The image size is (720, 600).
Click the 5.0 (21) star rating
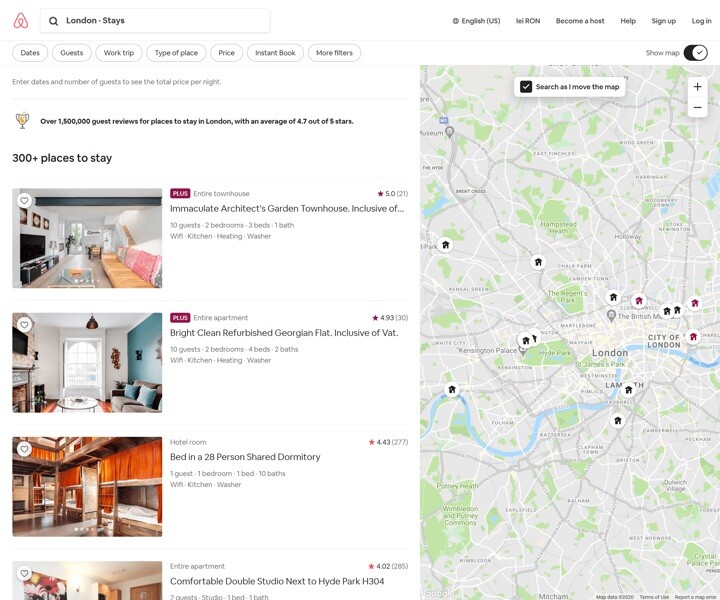(x=393, y=194)
